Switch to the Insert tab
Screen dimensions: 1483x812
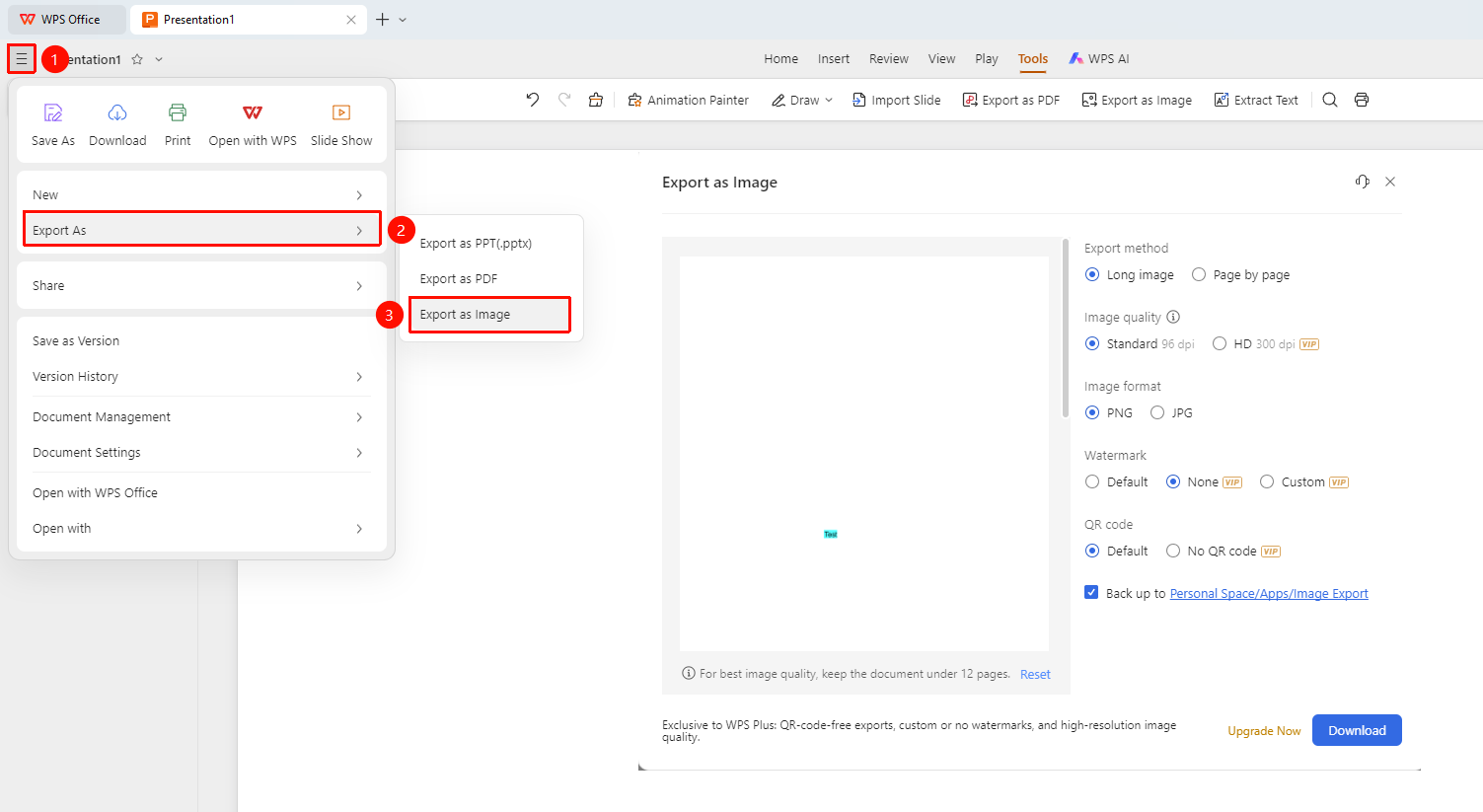(x=834, y=59)
